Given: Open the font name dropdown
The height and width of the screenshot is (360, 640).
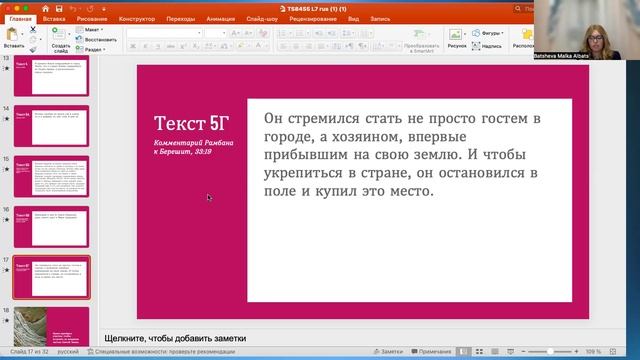Looking at the screenshot, I should (x=199, y=33).
